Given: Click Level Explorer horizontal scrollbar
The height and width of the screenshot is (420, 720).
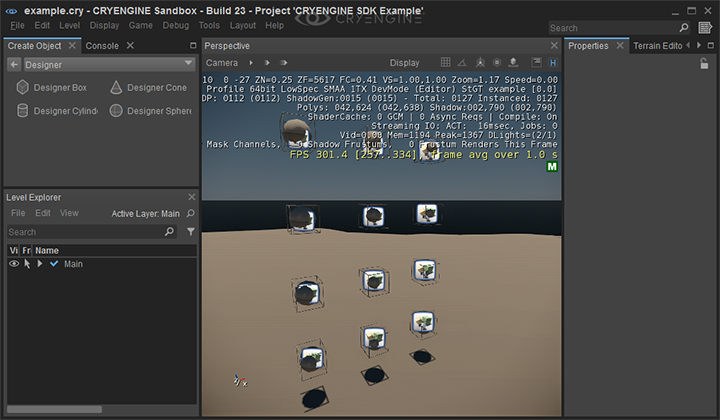Looking at the screenshot, I should (54, 409).
